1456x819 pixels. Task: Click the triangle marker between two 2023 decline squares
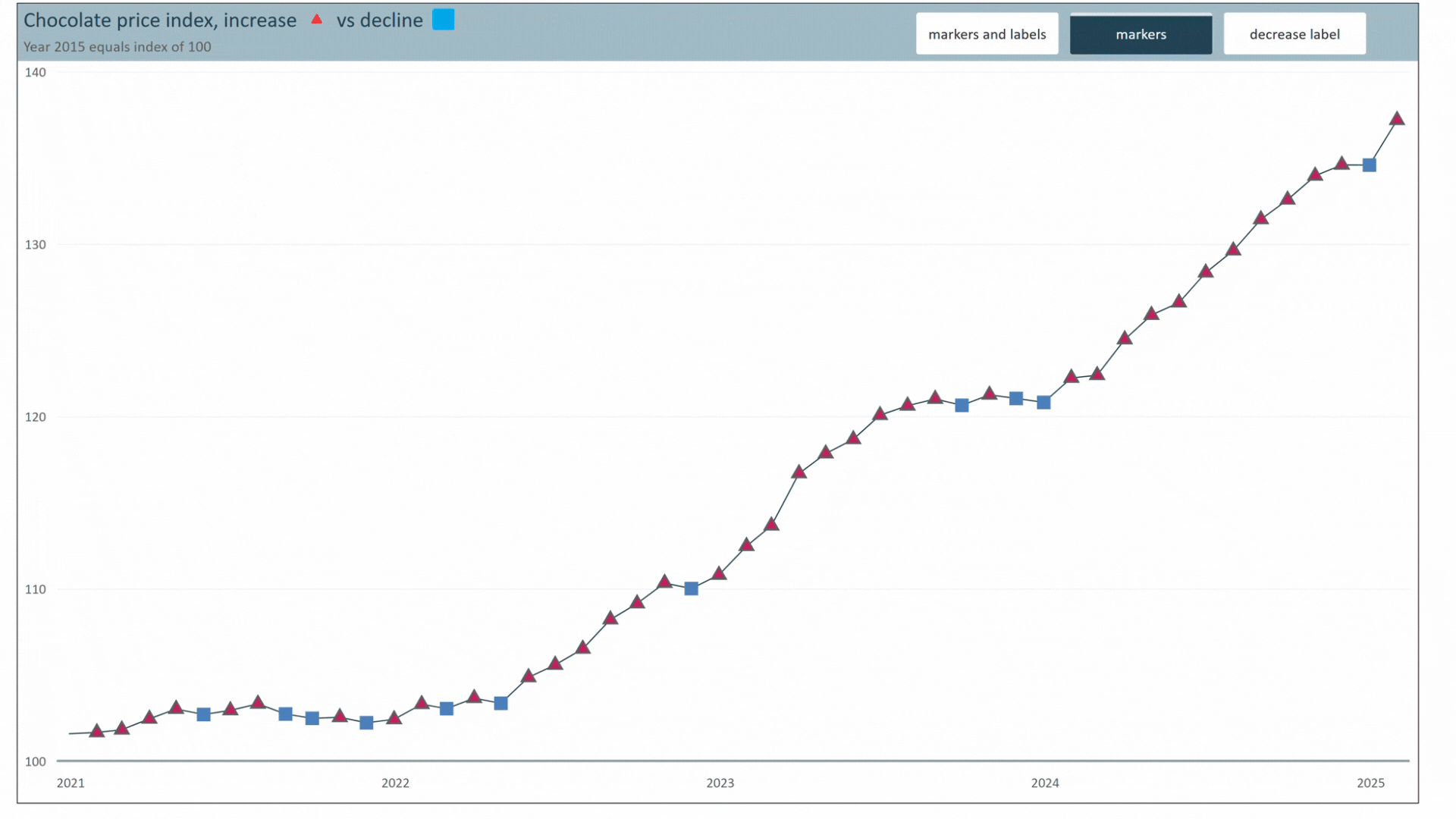(x=989, y=394)
